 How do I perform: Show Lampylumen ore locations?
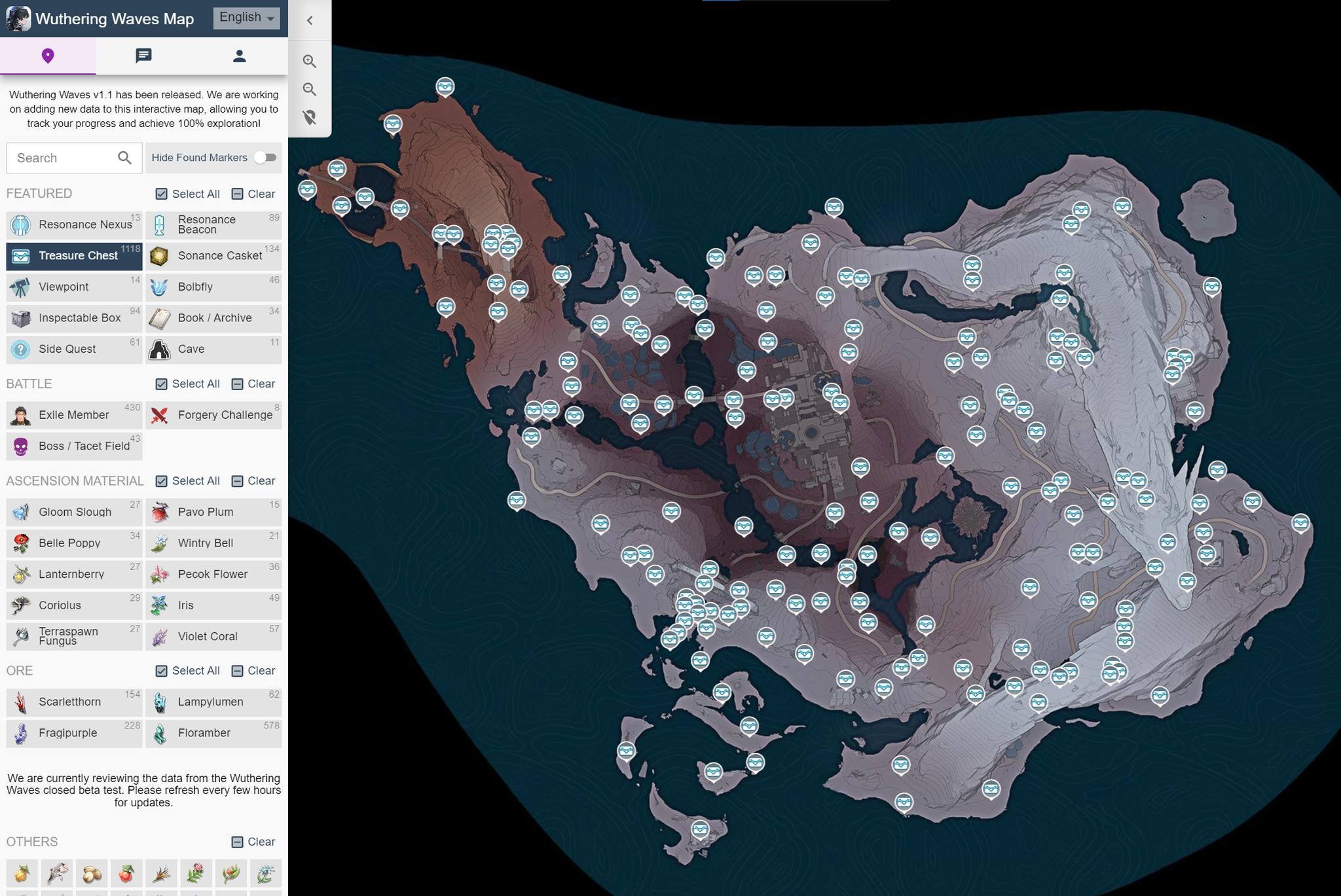click(x=213, y=702)
